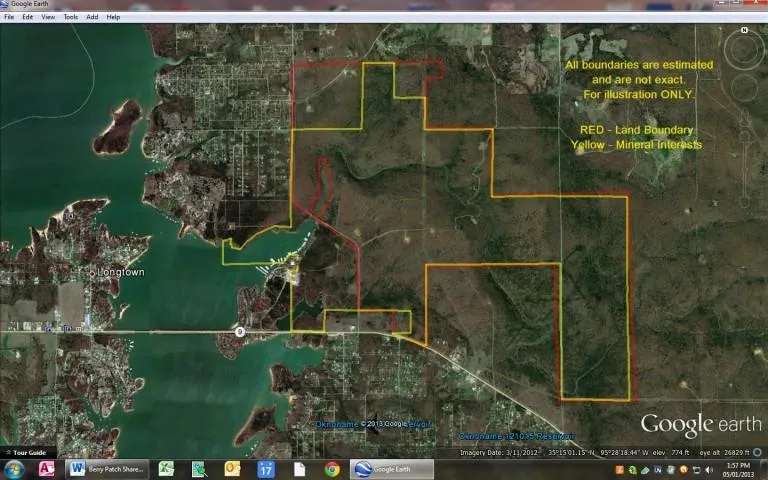Select the Google Earth taskbar button
768x480 pixels.
[394, 469]
